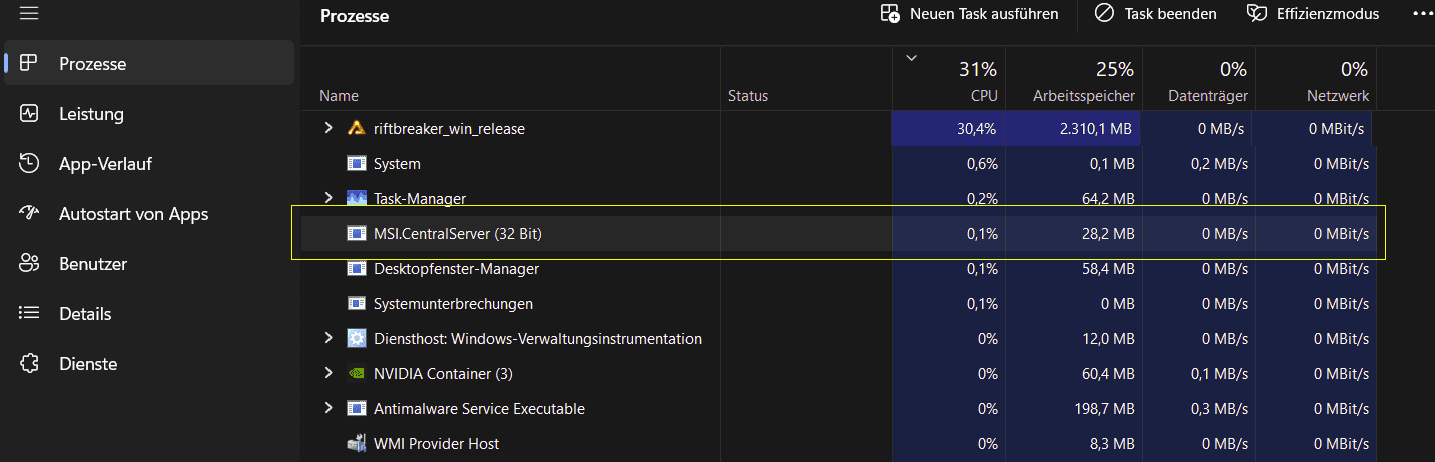
Task: Select the Desktopfenster-Manager process row
Action: point(456,269)
